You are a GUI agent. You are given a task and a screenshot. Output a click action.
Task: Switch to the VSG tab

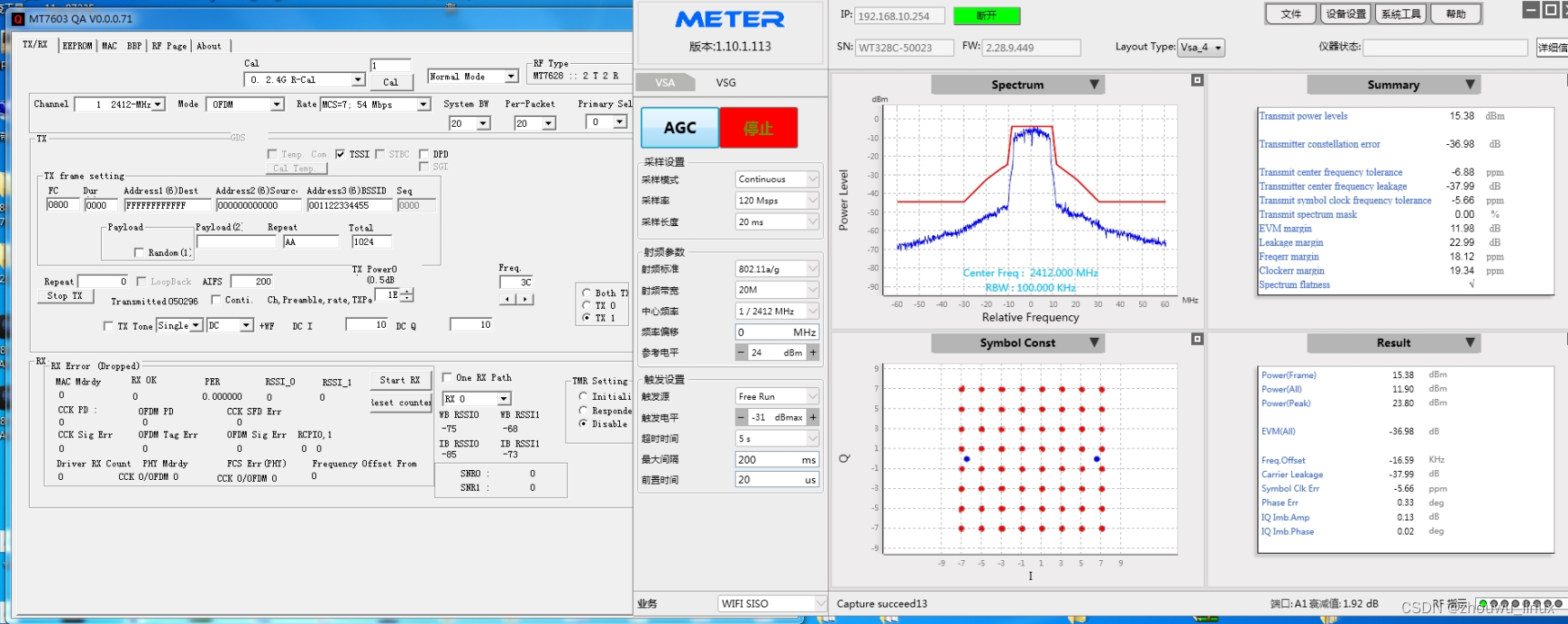[725, 82]
